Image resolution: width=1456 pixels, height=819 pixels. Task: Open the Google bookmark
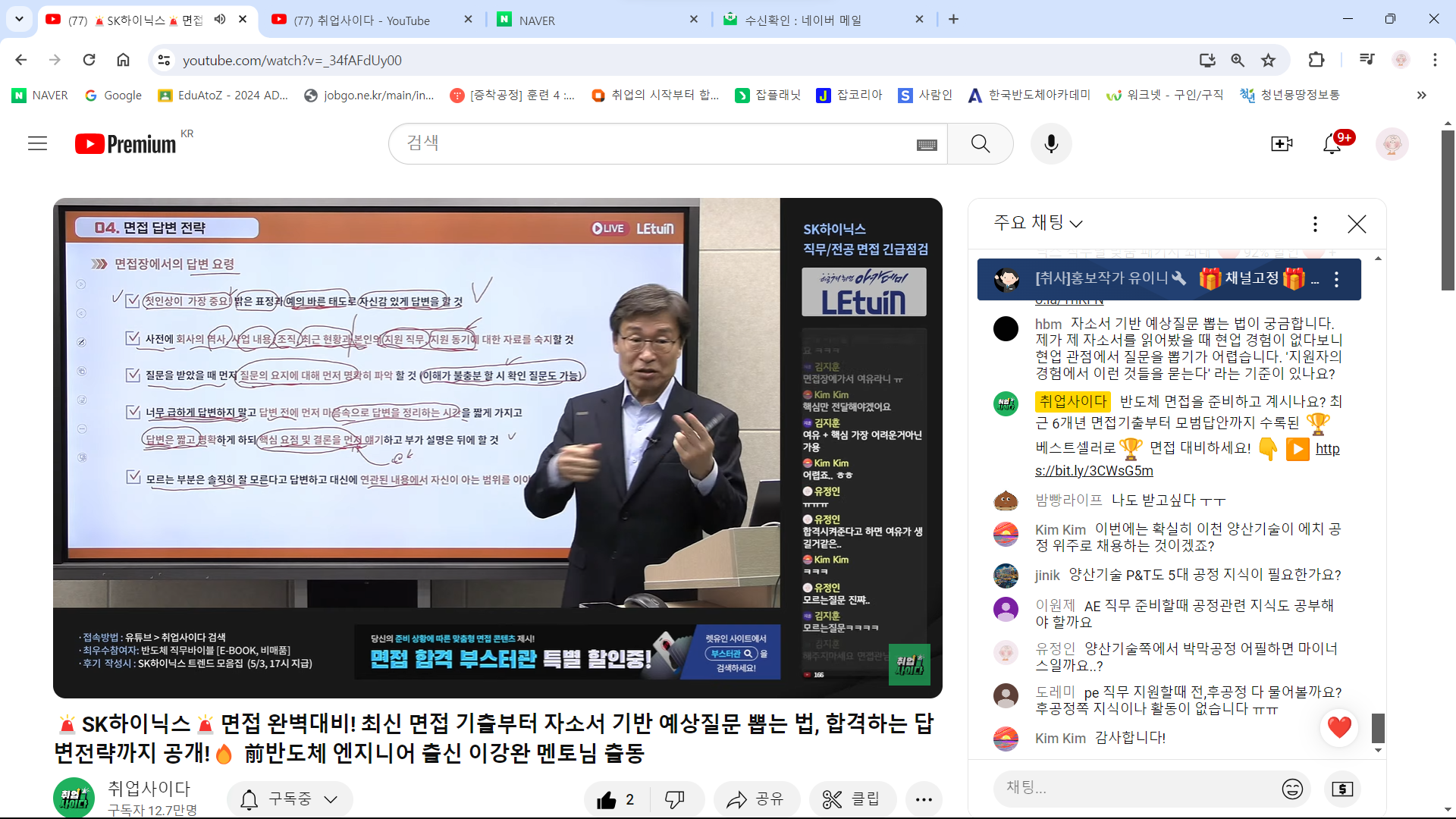[x=113, y=95]
